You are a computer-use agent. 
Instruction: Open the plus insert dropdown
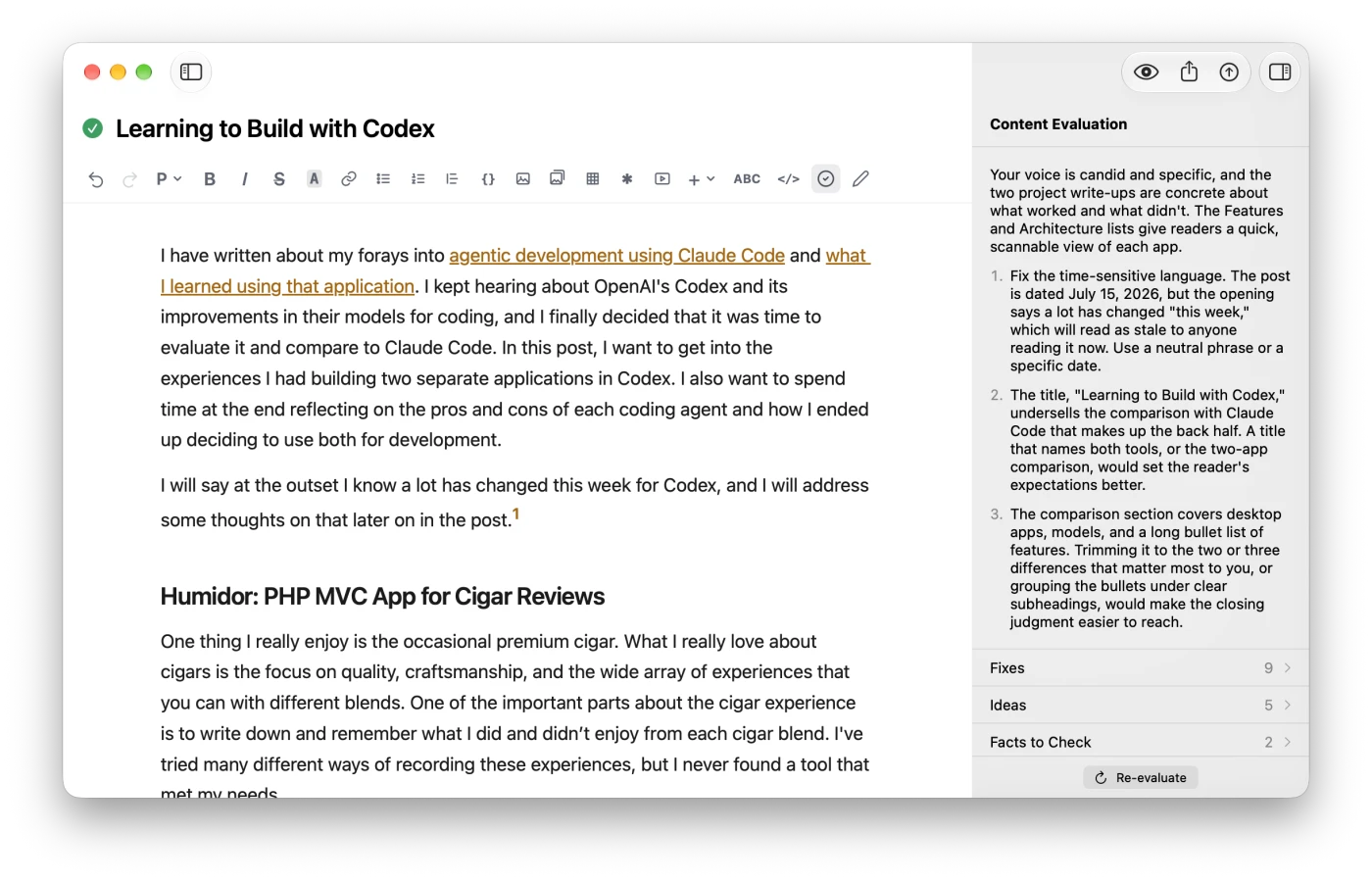tap(701, 179)
